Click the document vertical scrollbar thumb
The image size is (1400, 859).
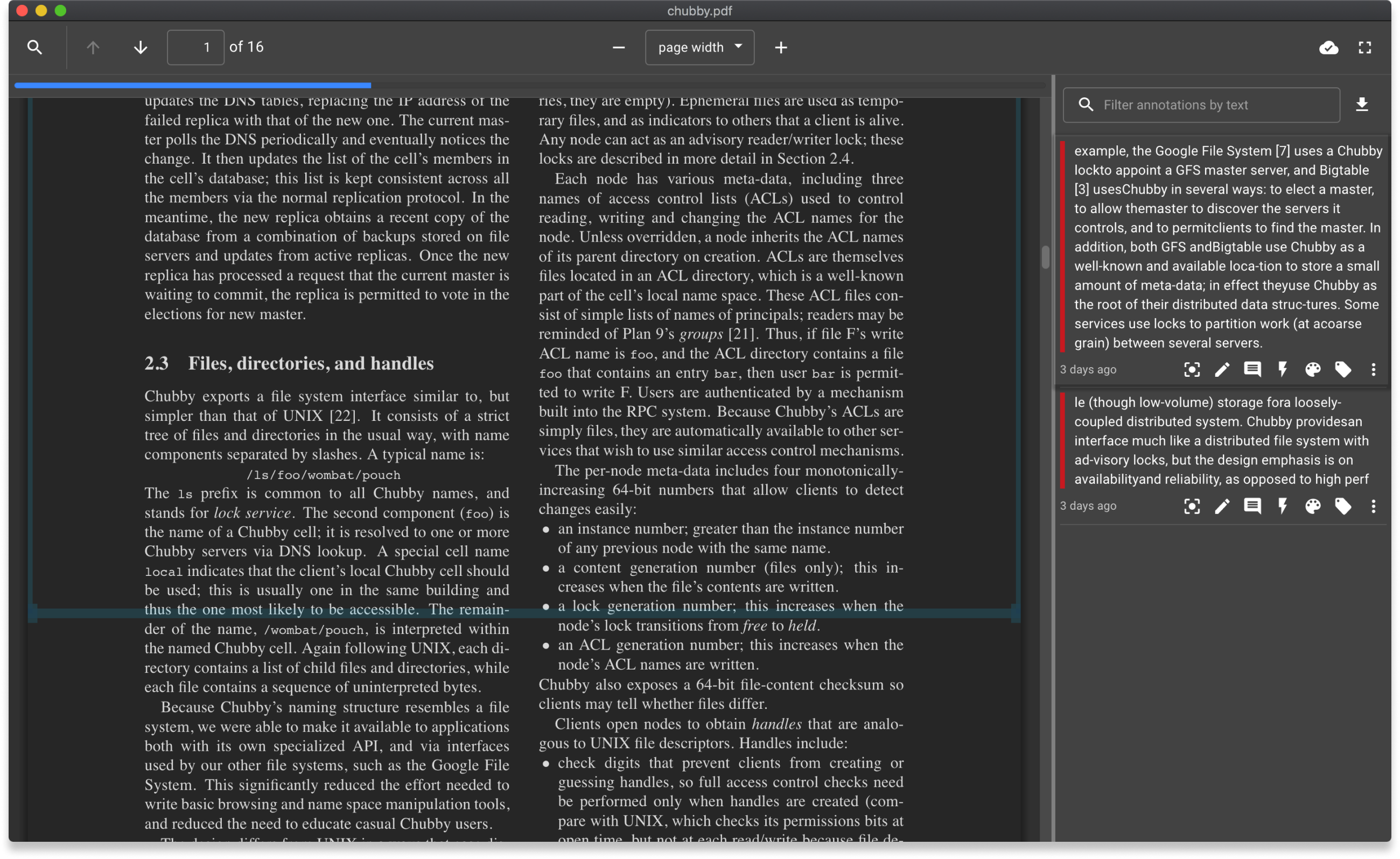[x=1045, y=257]
